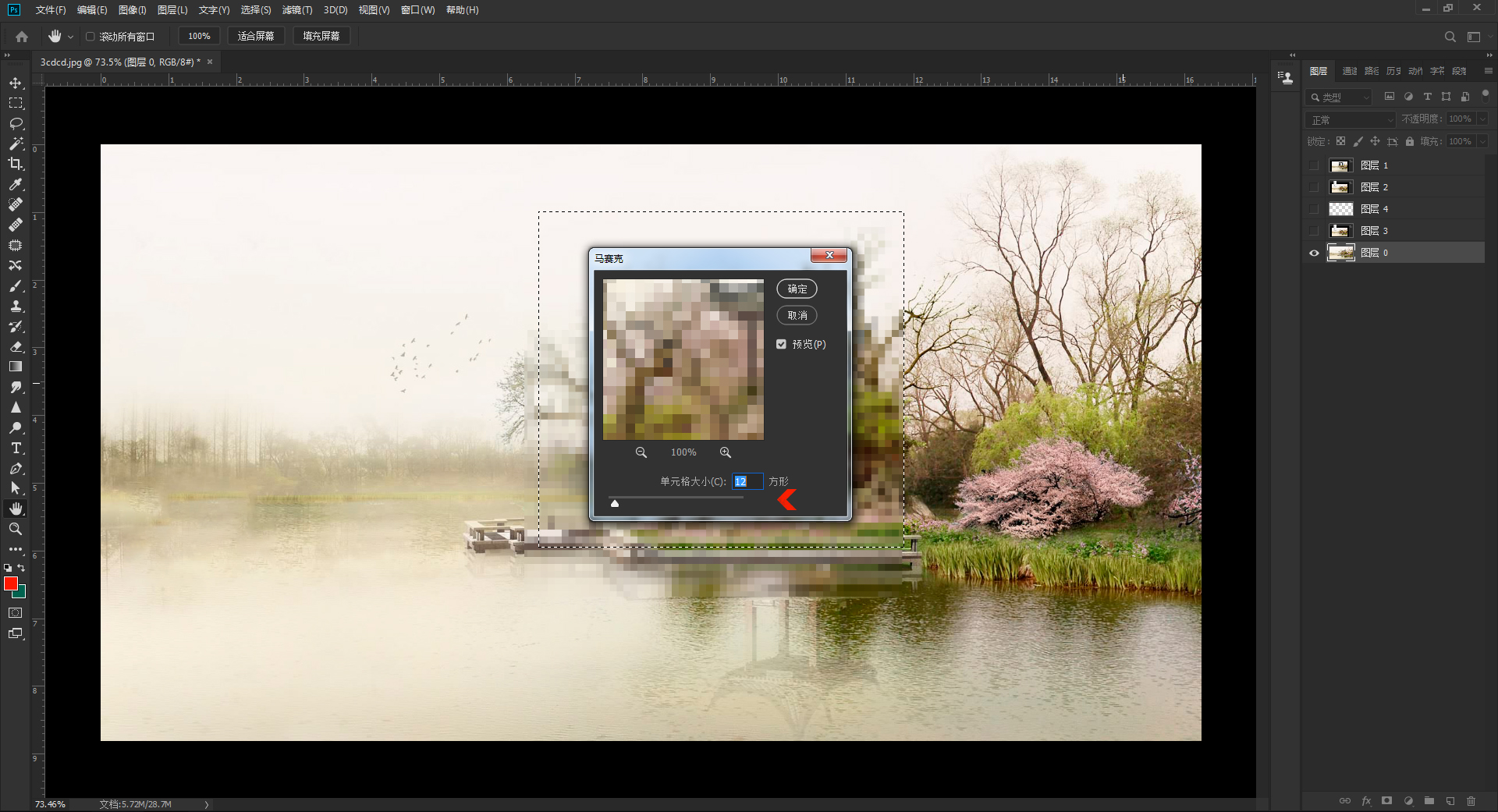This screenshot has width=1498, height=812.
Task: Click the cell size slider handle
Action: (615, 503)
